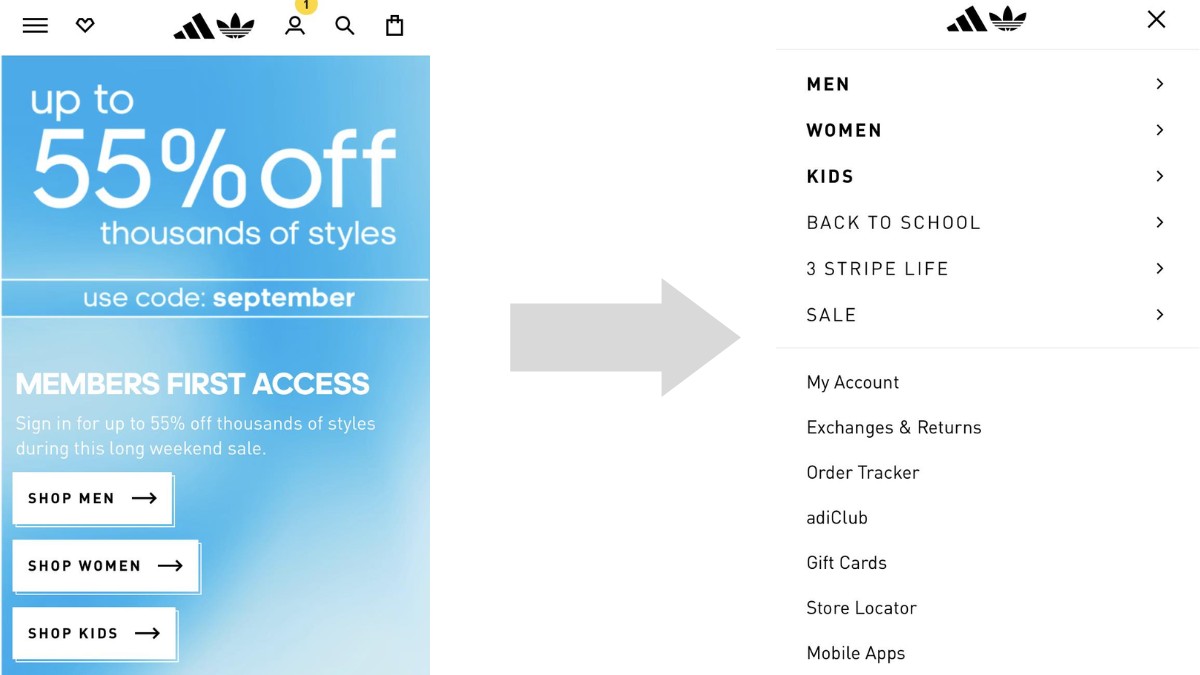Open your account via the person icon
This screenshot has height=675, width=1200.
(295, 27)
